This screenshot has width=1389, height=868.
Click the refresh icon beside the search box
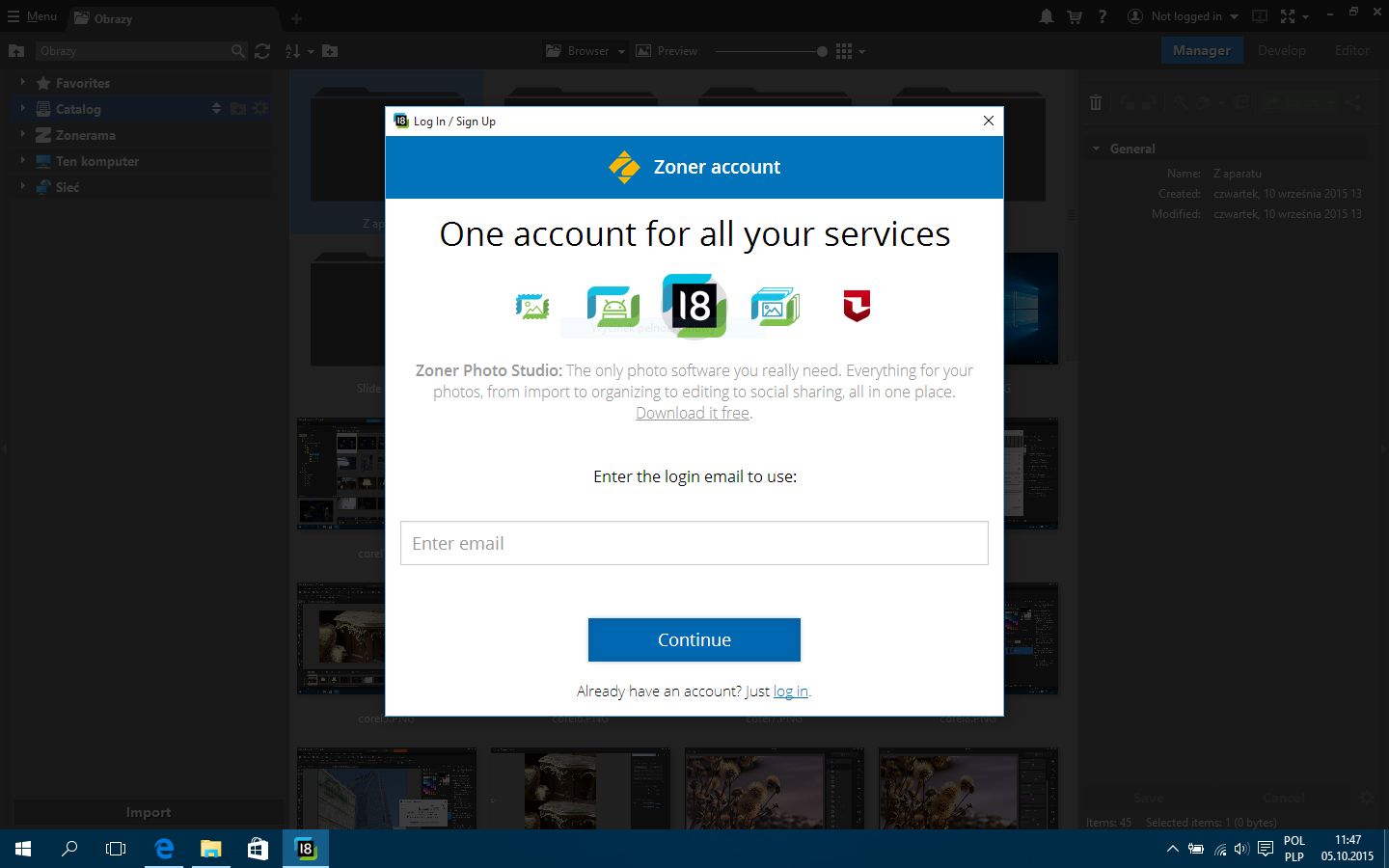pyautogui.click(x=262, y=51)
